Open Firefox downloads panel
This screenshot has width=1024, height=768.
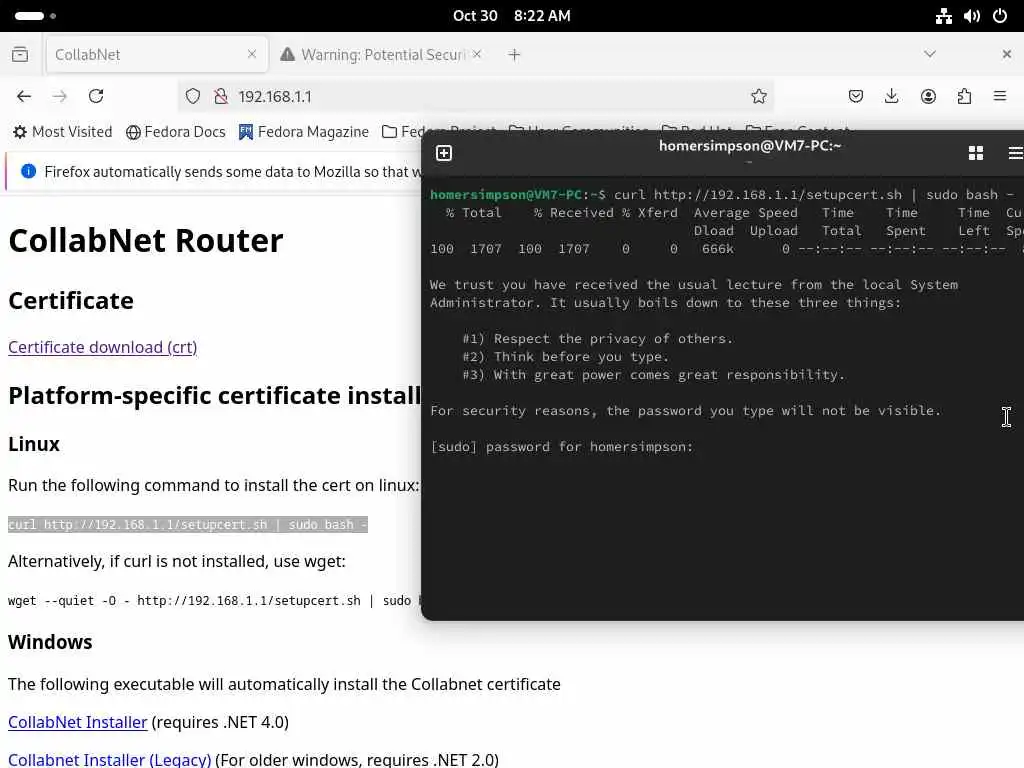pos(891,97)
